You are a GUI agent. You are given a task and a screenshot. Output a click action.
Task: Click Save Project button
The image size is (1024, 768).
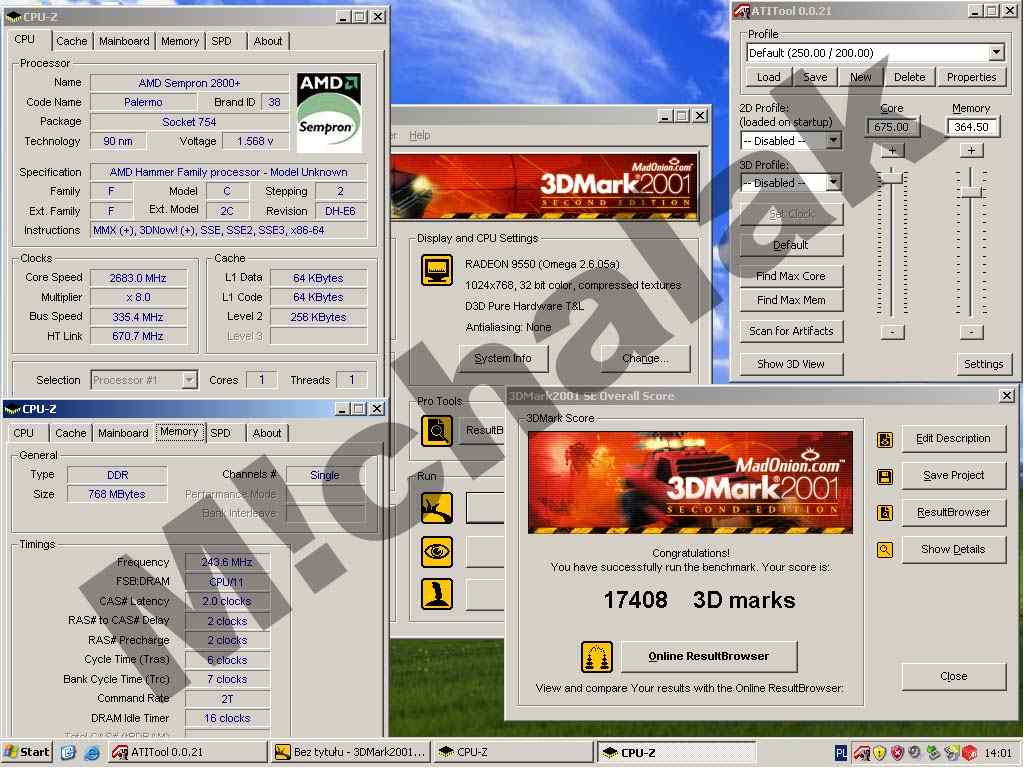pyautogui.click(x=953, y=475)
